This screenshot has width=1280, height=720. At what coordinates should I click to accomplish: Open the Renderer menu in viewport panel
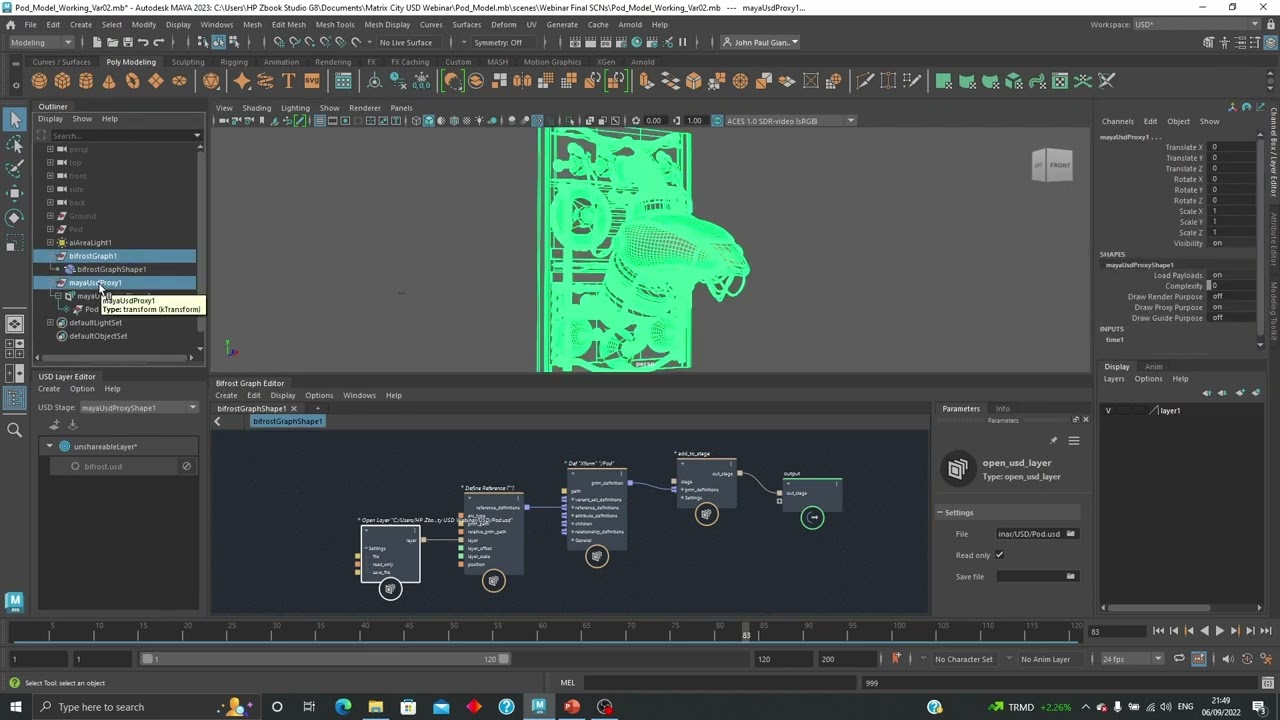tap(365, 108)
